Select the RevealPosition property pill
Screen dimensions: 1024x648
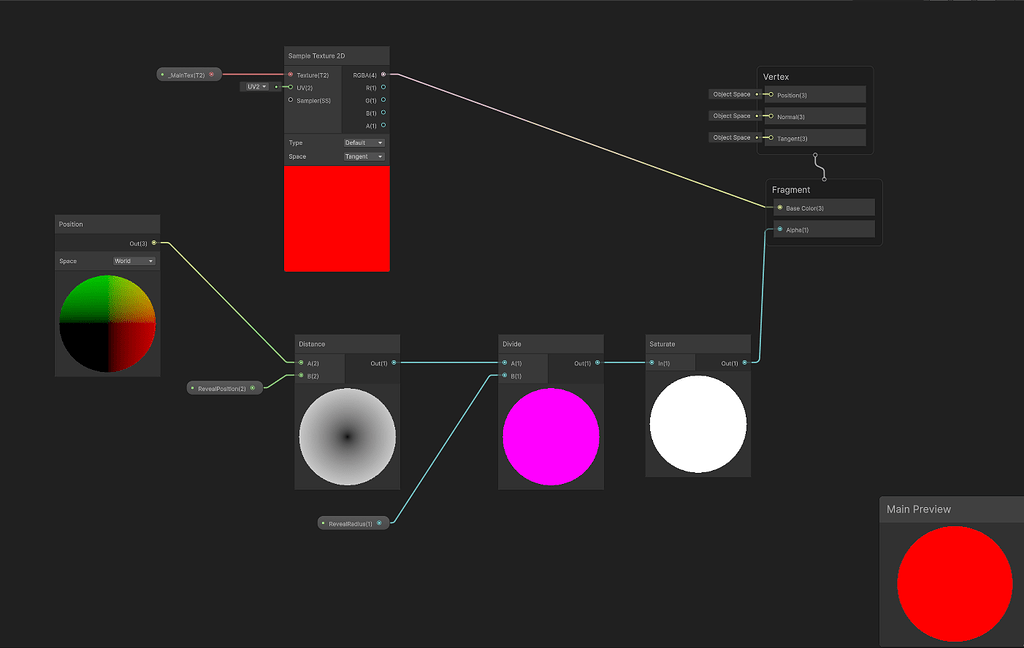(x=224, y=387)
